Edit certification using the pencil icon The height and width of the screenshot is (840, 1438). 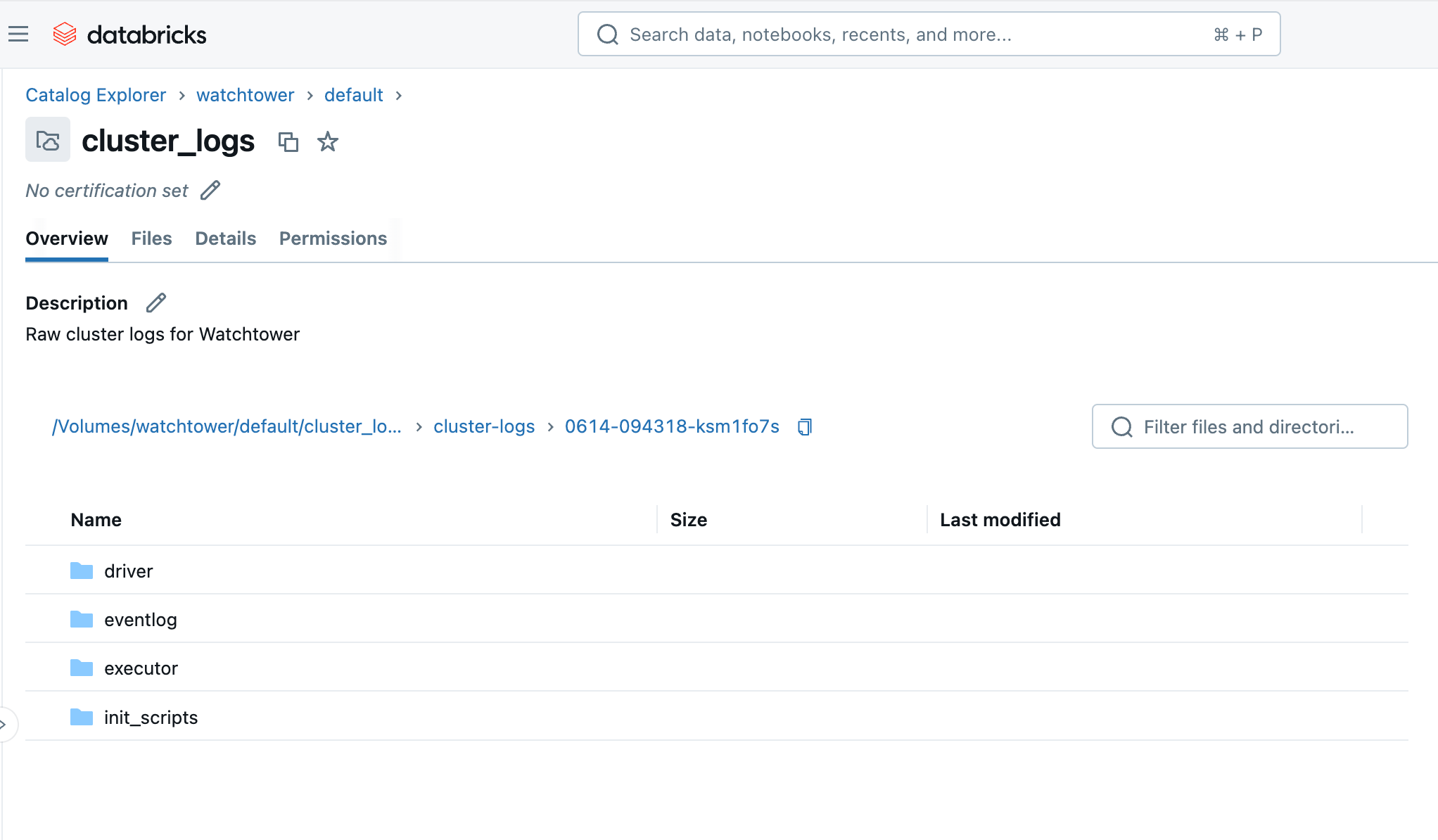[210, 190]
